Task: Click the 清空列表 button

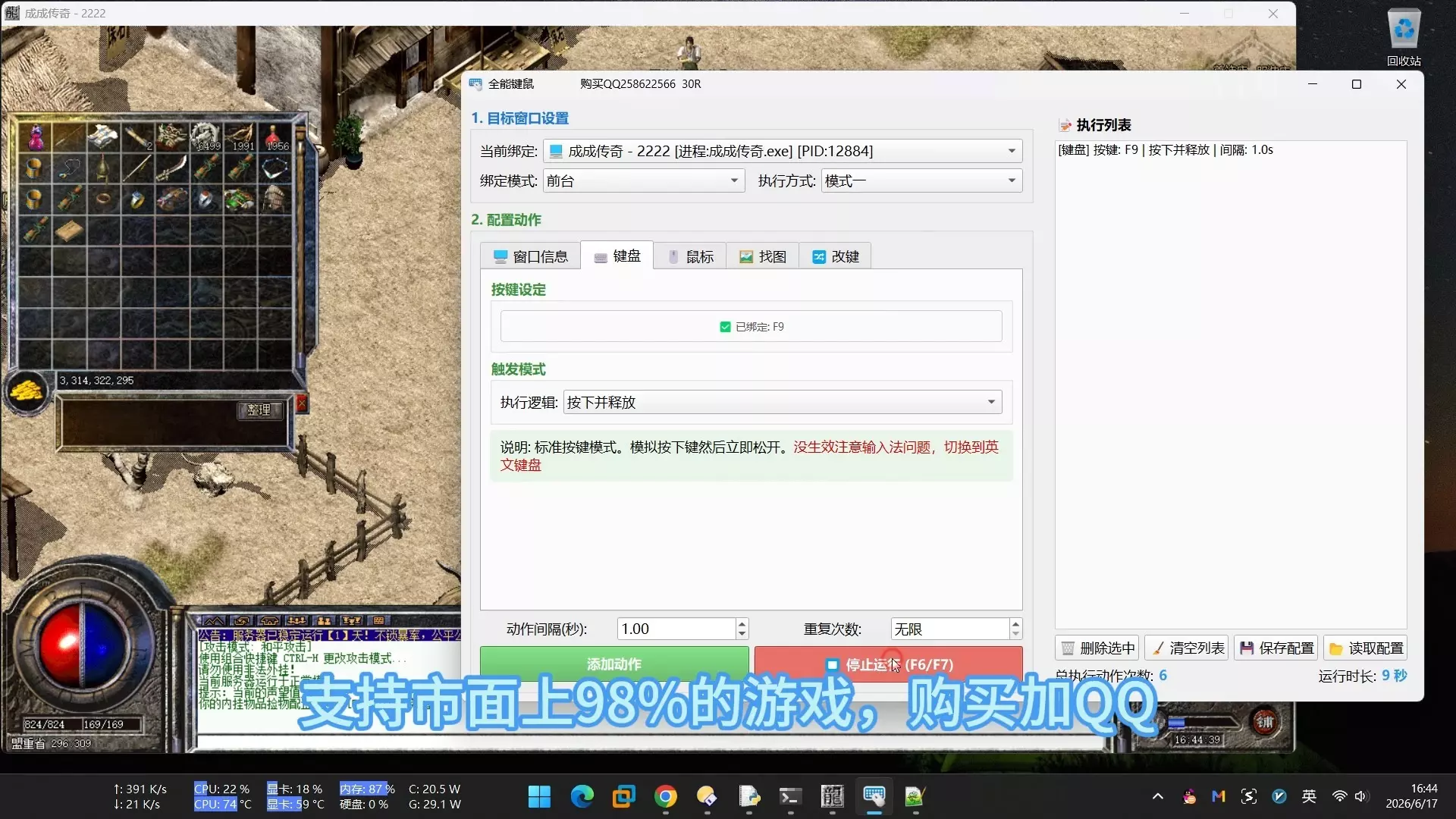Action: (1187, 648)
